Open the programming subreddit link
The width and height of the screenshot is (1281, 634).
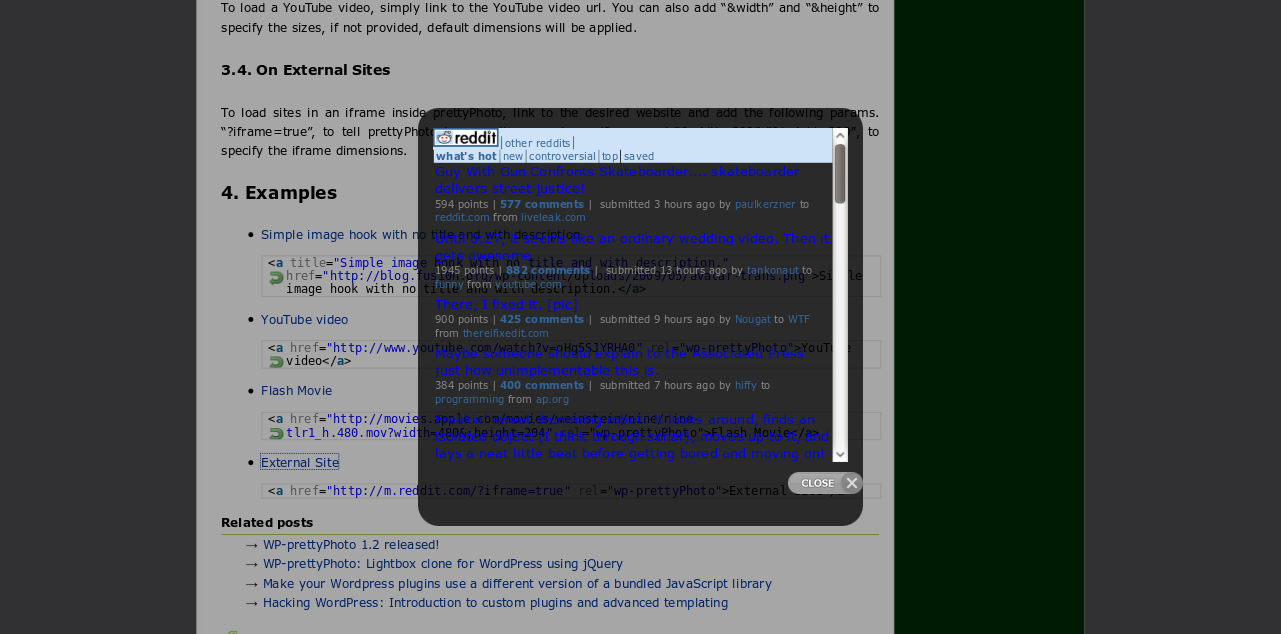(x=469, y=399)
